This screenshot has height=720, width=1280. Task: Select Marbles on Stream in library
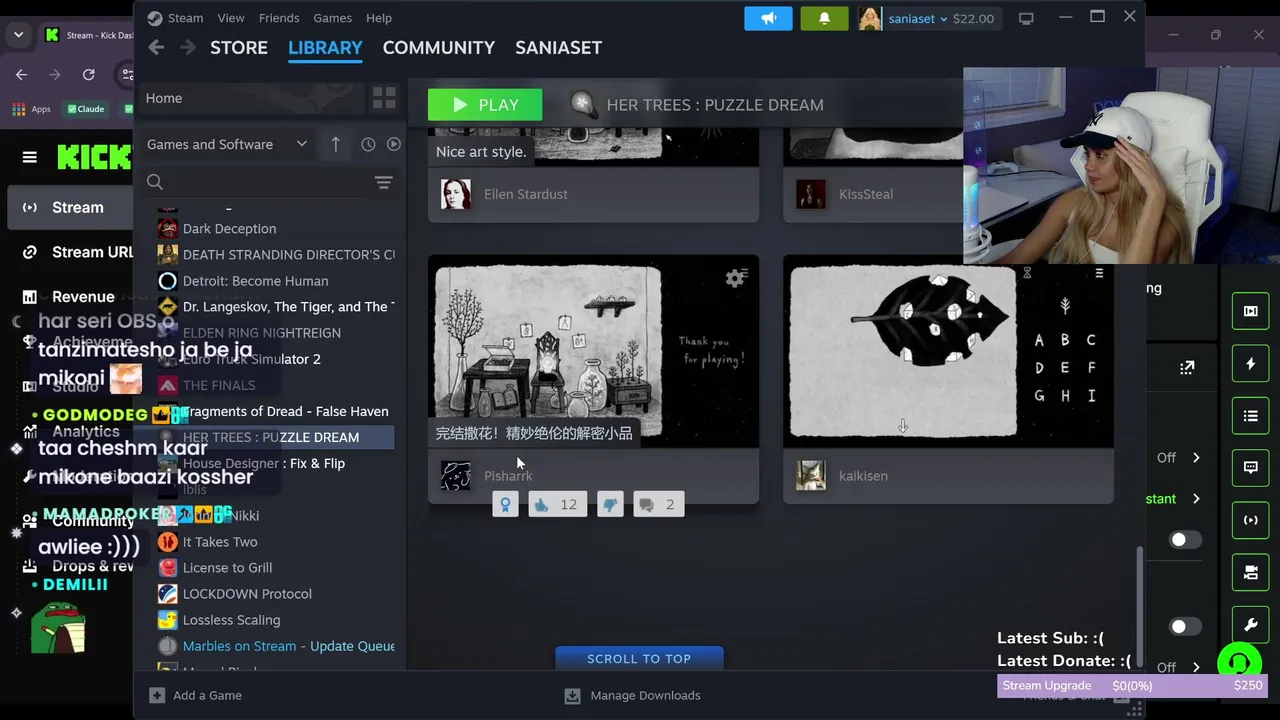click(x=275, y=646)
